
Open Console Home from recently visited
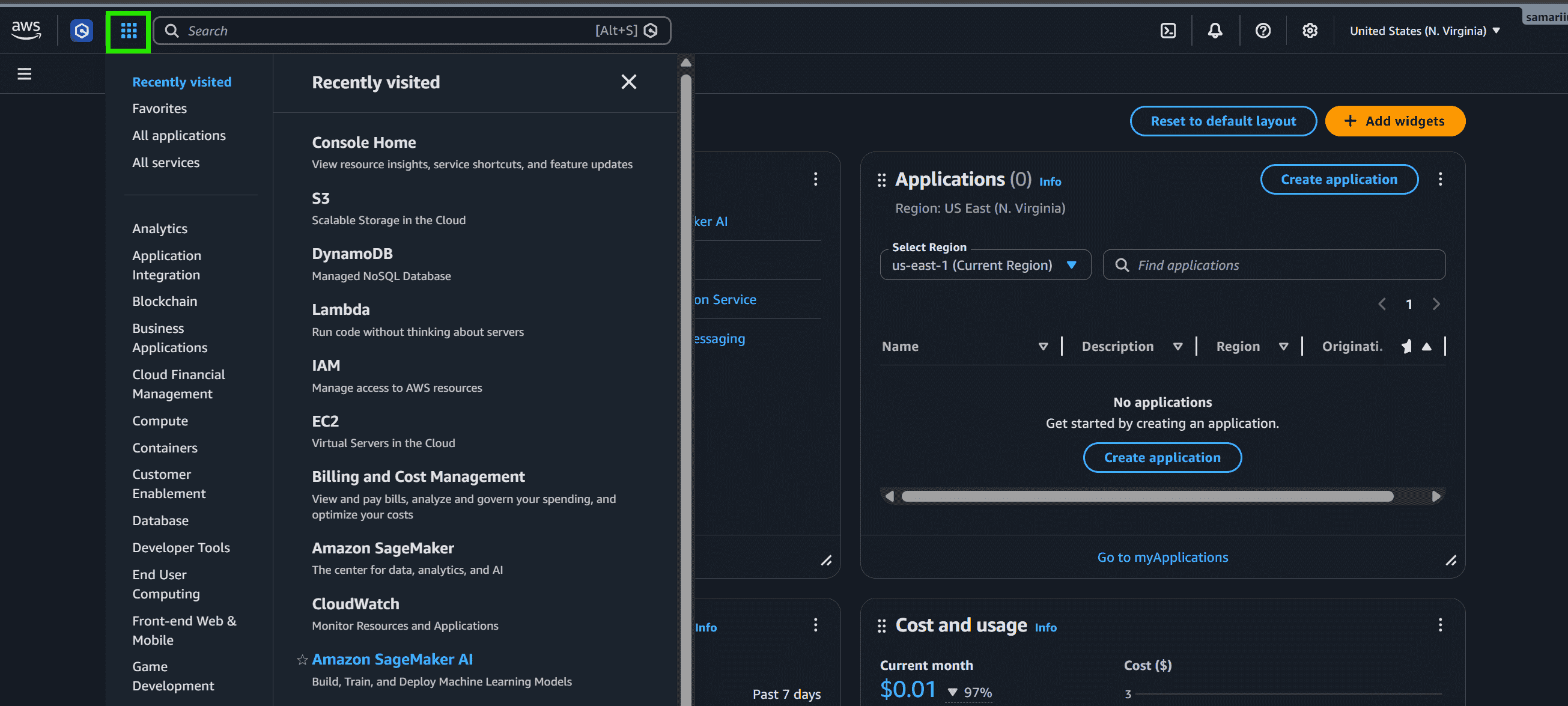(363, 142)
